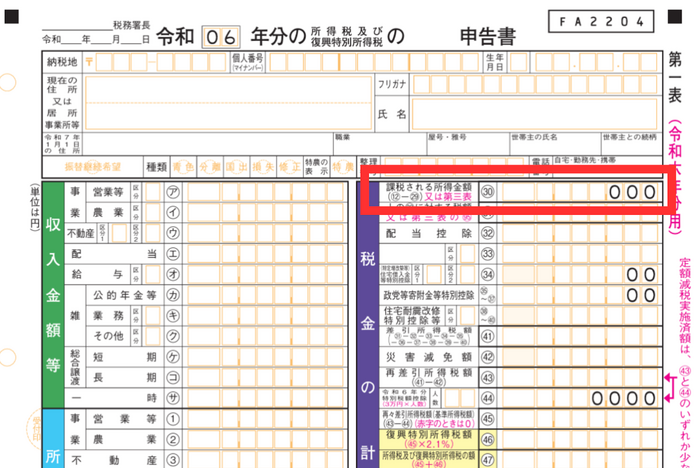700x468 pixels.
Task: Click the year box showing 06
Action: click(x=221, y=37)
